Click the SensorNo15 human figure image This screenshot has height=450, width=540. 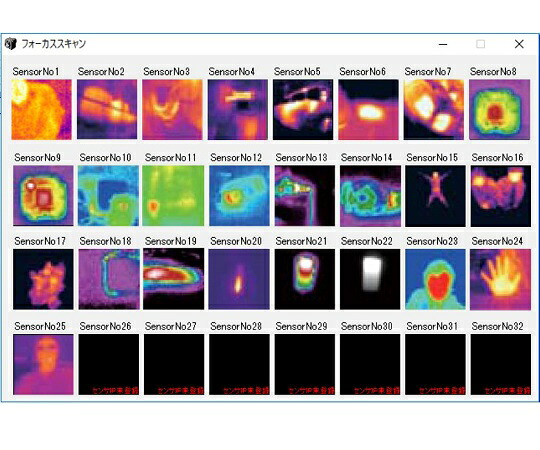435,196
